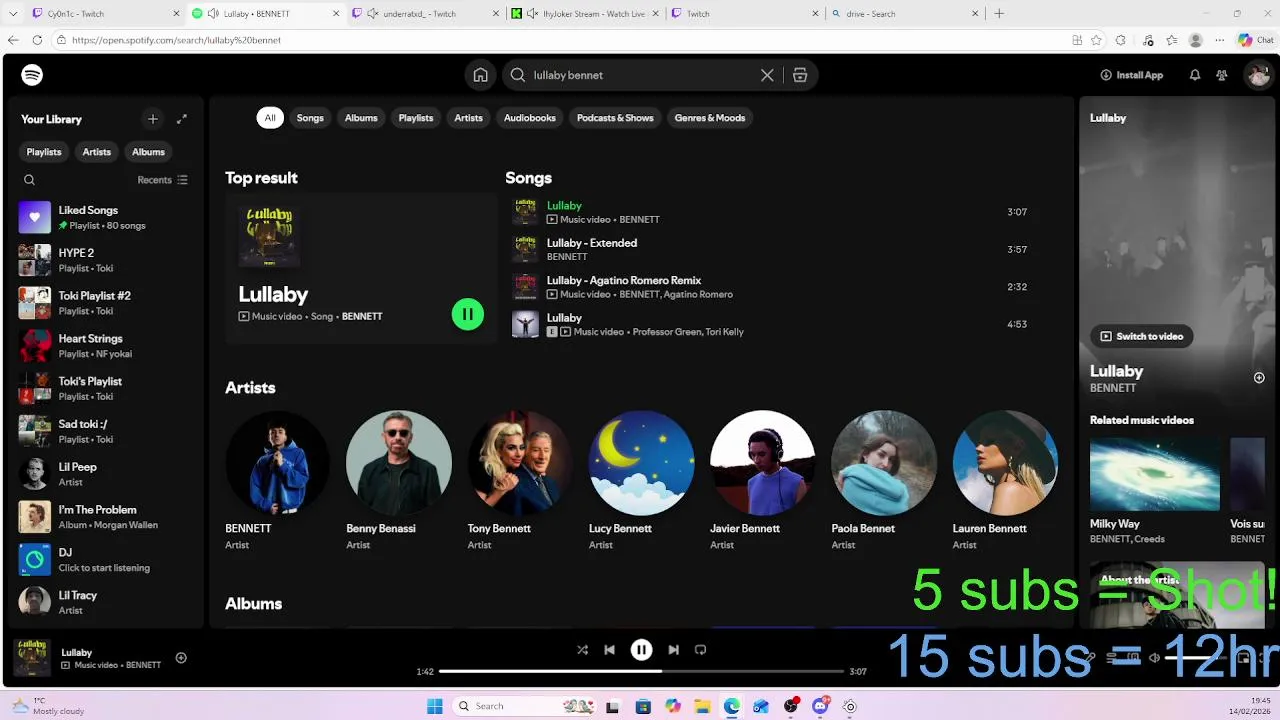Screen dimensions: 1280x720
Task: Open the I'm The Problem album
Action: pyautogui.click(x=106, y=517)
